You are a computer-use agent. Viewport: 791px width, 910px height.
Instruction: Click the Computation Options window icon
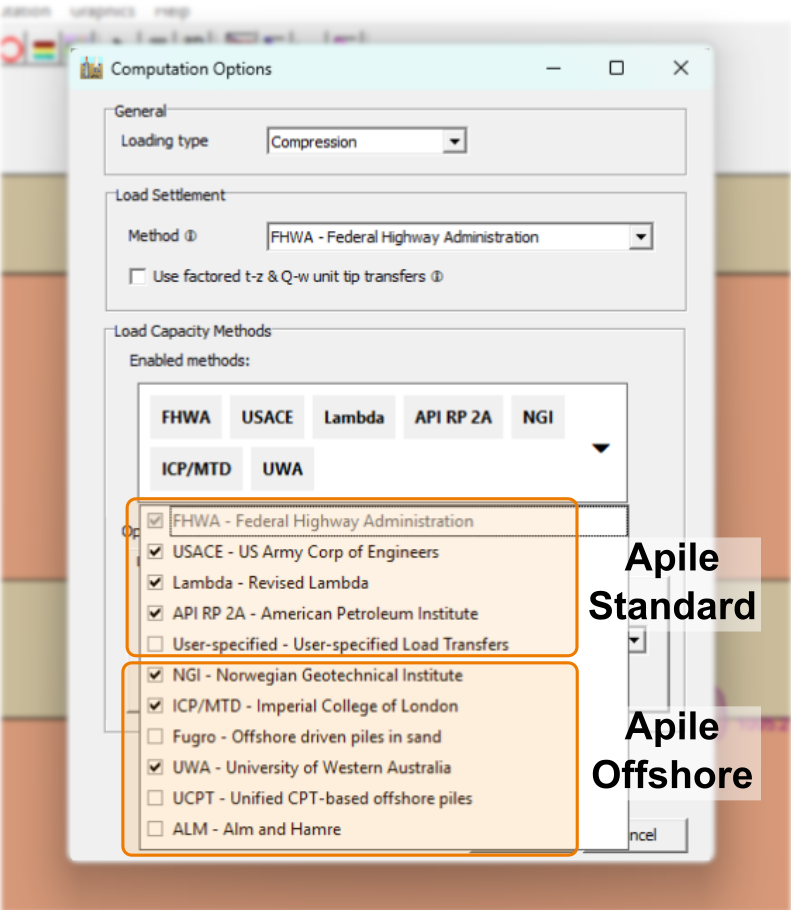[92, 68]
